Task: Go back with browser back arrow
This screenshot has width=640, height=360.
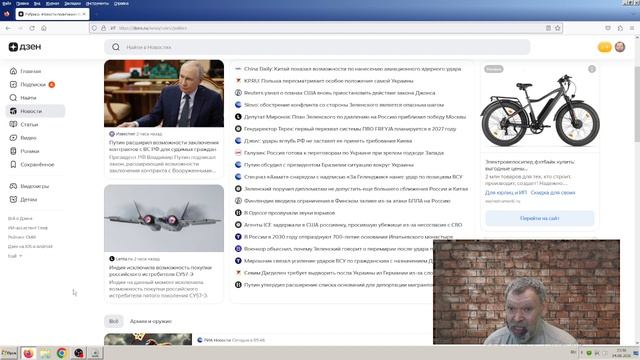Action: (8, 28)
